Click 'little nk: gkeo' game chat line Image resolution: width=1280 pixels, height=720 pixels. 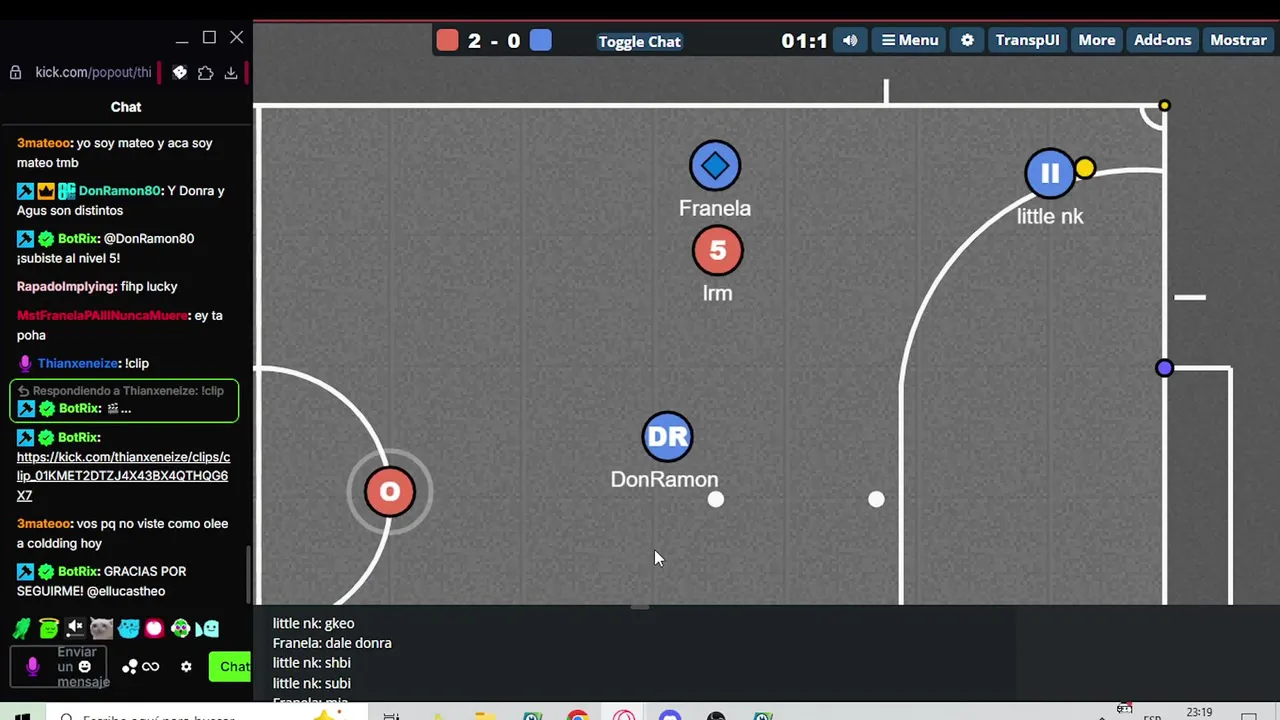pyautogui.click(x=313, y=624)
